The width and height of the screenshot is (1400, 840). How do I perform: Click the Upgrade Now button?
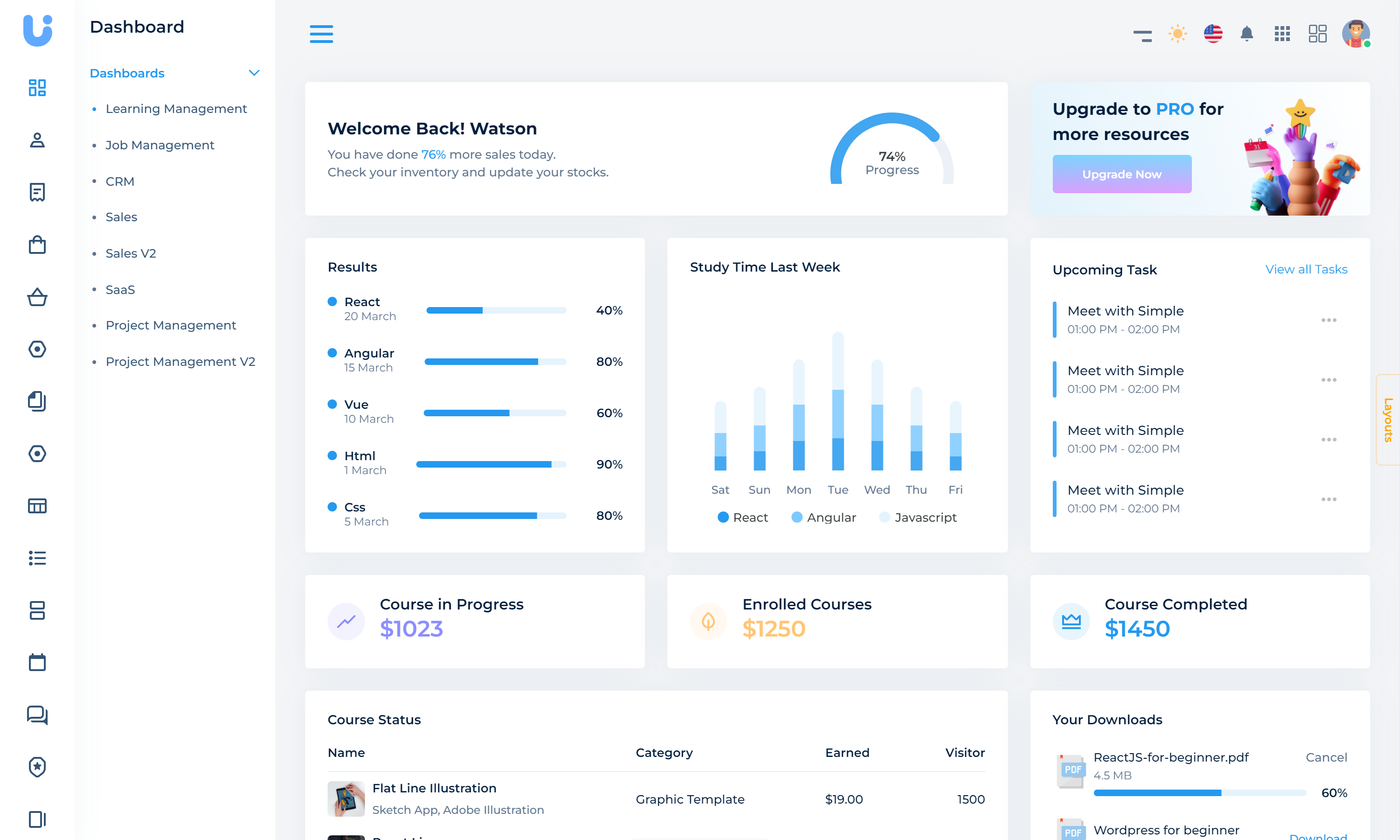pyautogui.click(x=1121, y=175)
